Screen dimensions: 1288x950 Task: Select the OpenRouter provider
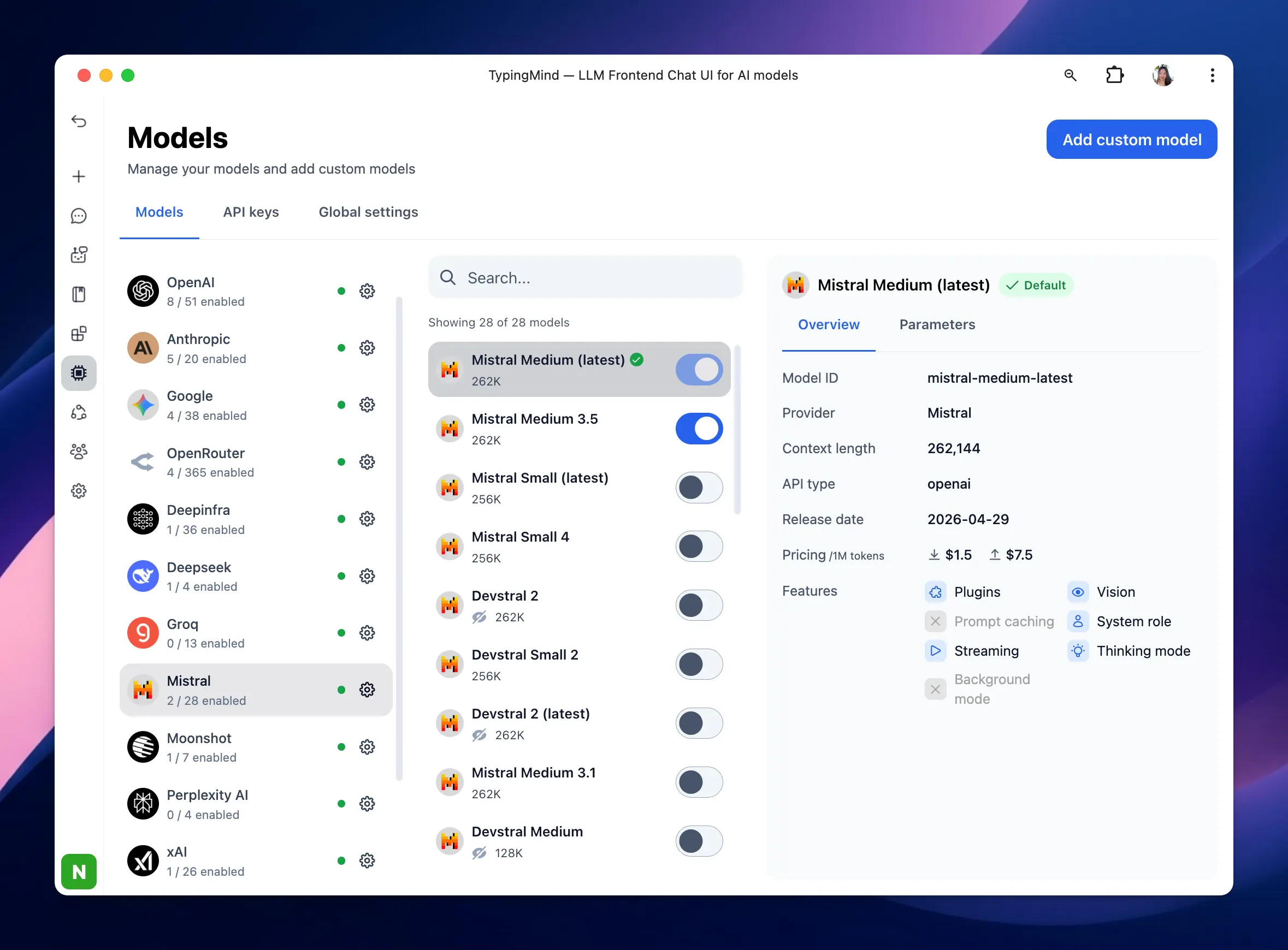[x=256, y=462]
